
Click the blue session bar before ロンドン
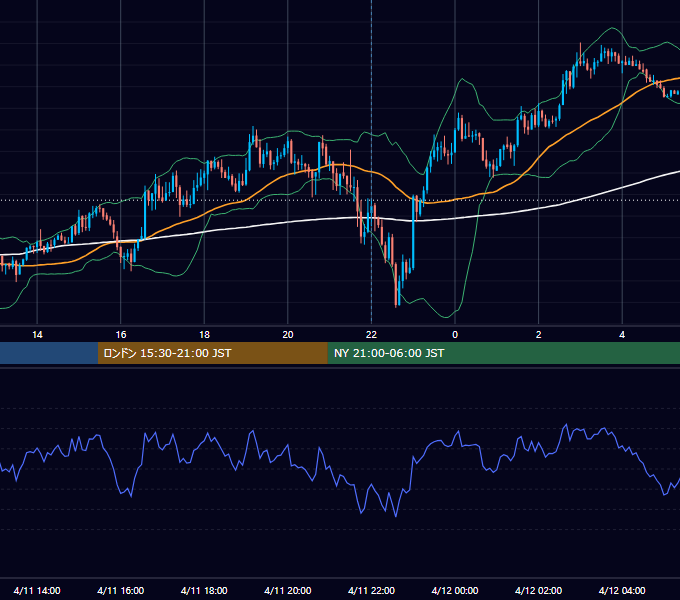pyautogui.click(x=49, y=353)
